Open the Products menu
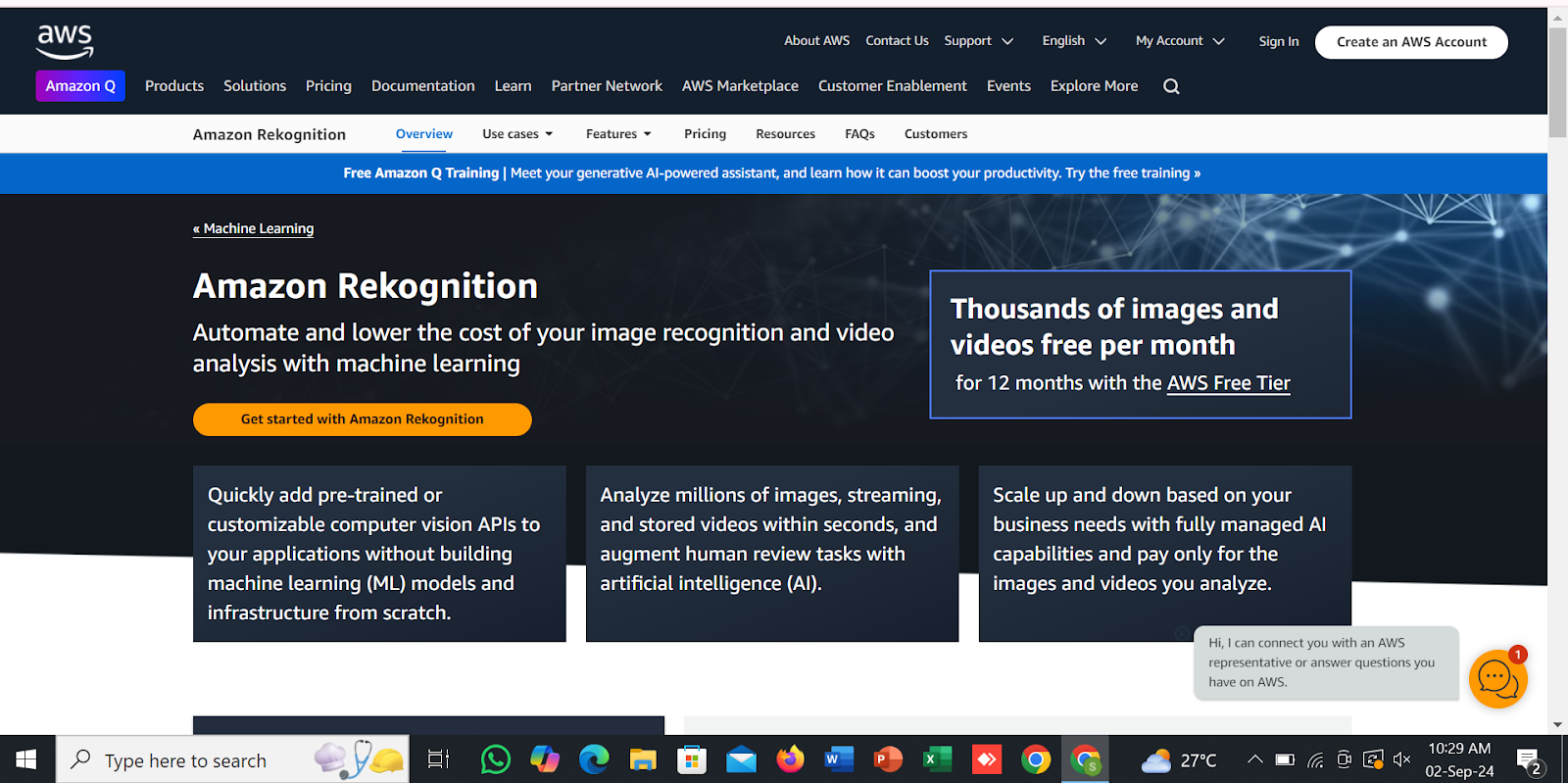 pos(174,86)
